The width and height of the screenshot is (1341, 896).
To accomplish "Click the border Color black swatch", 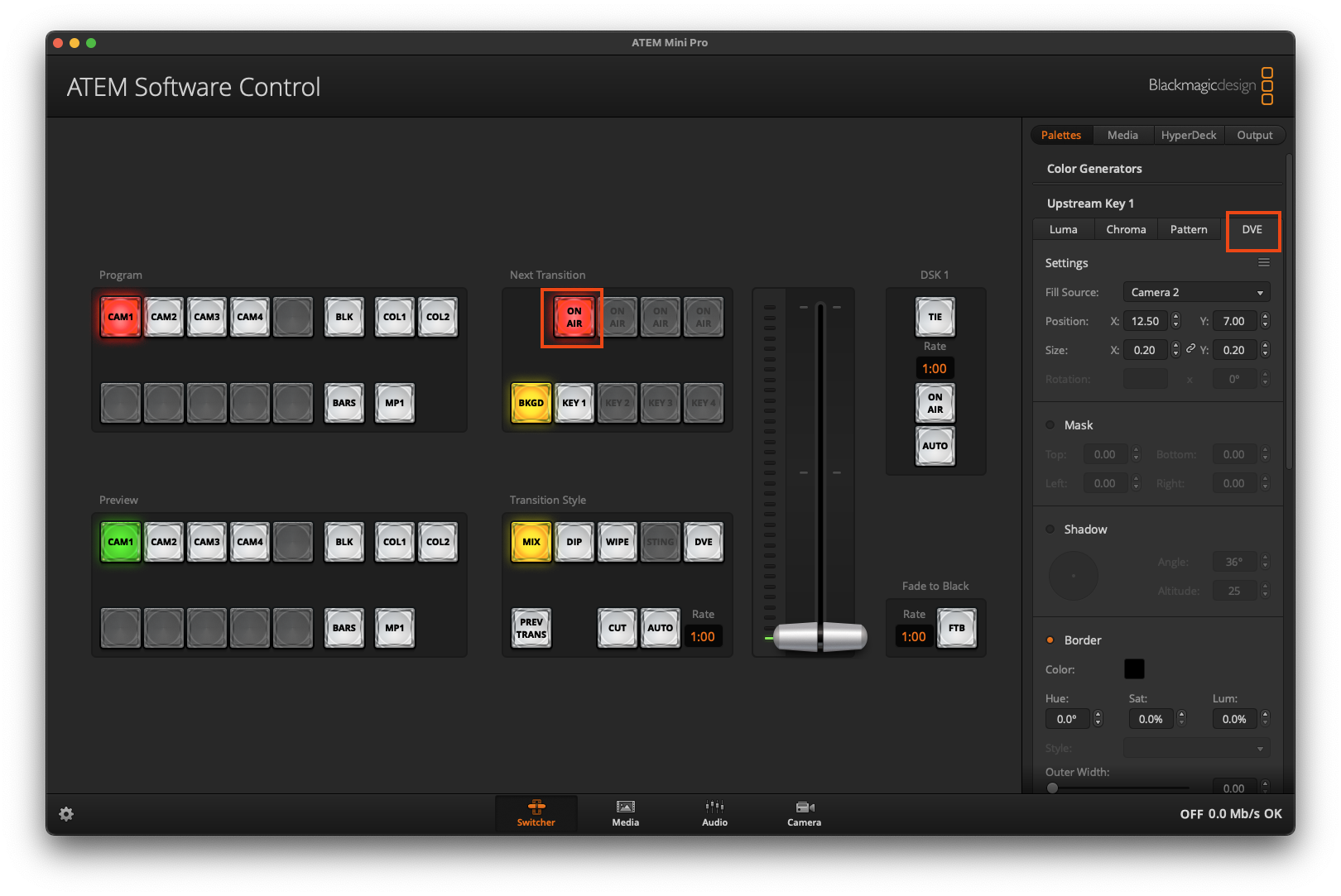I will point(1134,668).
